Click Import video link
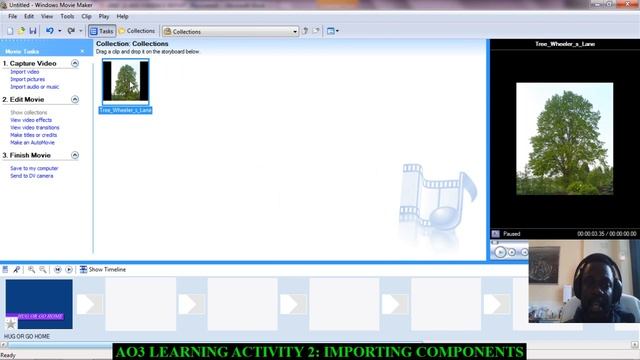Image resolution: width=640 pixels, height=360 pixels. click(24, 72)
